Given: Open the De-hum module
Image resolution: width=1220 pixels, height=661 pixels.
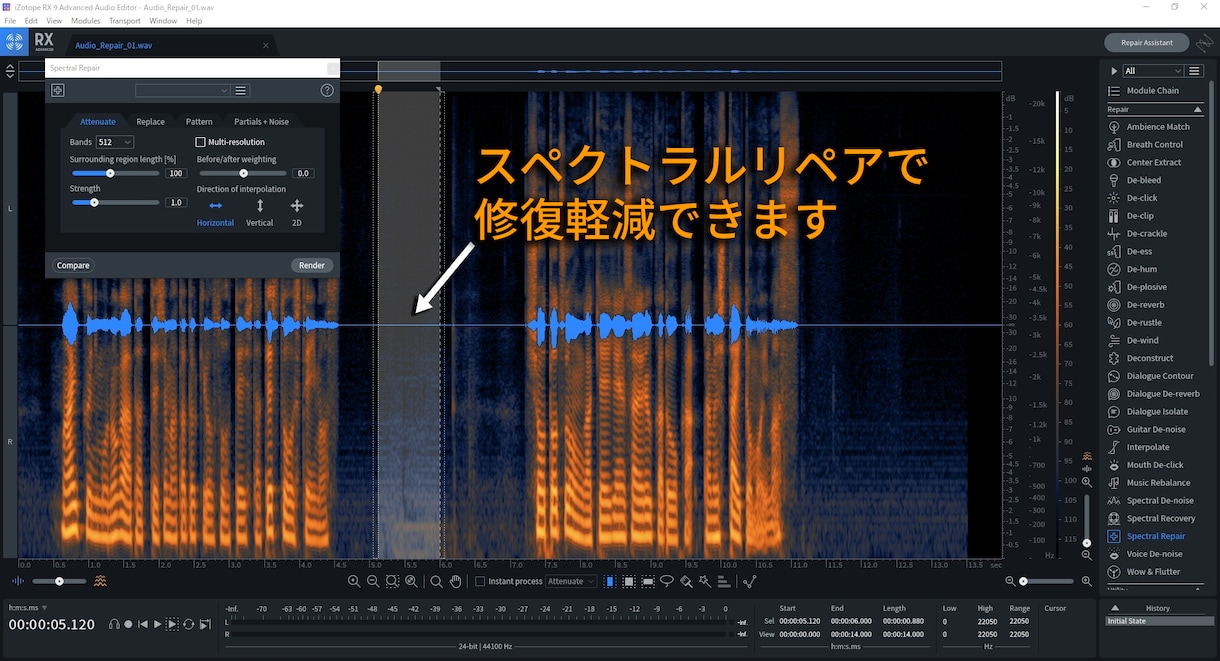Looking at the screenshot, I should tap(1155, 269).
